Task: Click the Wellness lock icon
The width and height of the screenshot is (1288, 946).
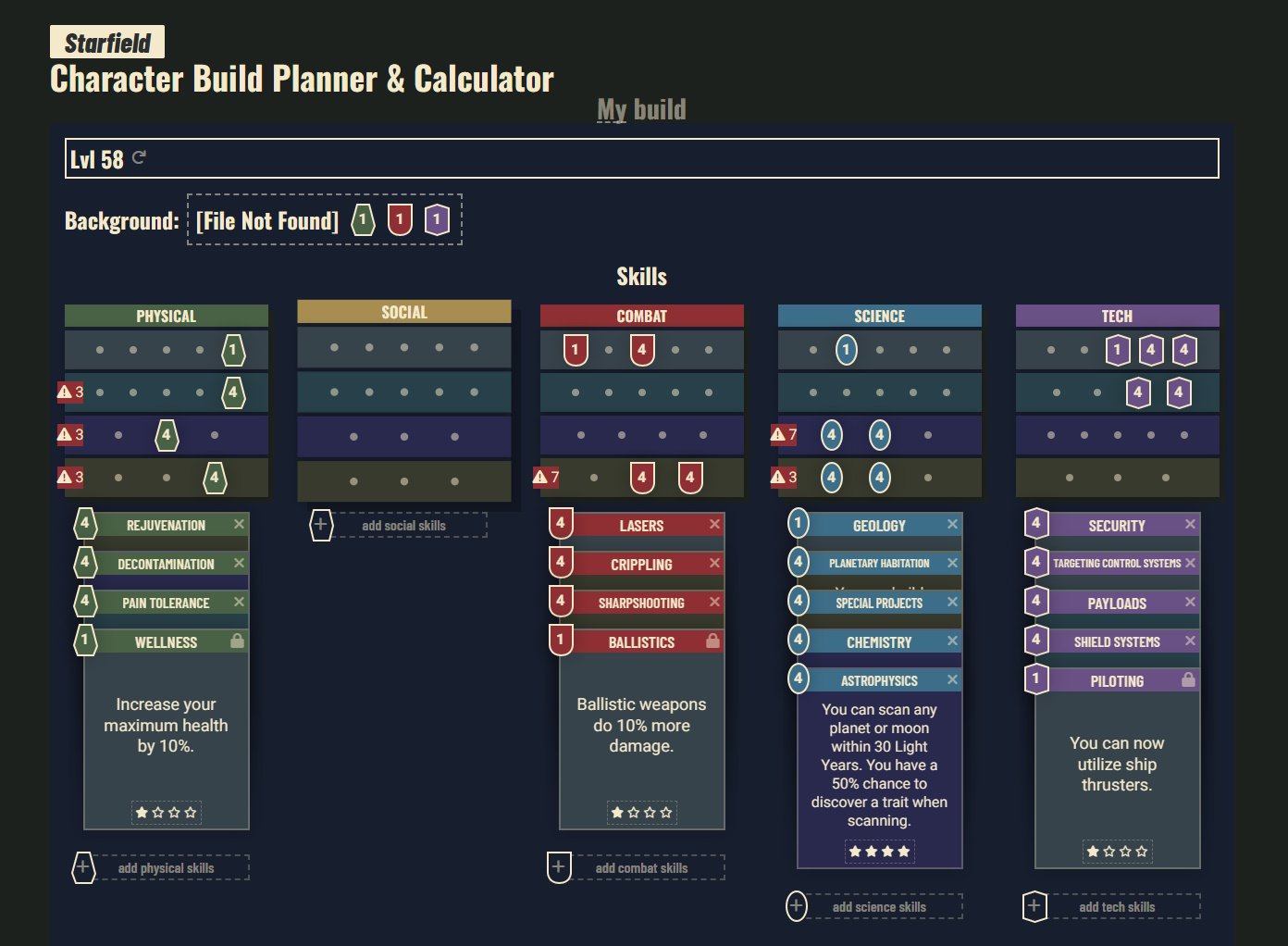Action: [237, 641]
